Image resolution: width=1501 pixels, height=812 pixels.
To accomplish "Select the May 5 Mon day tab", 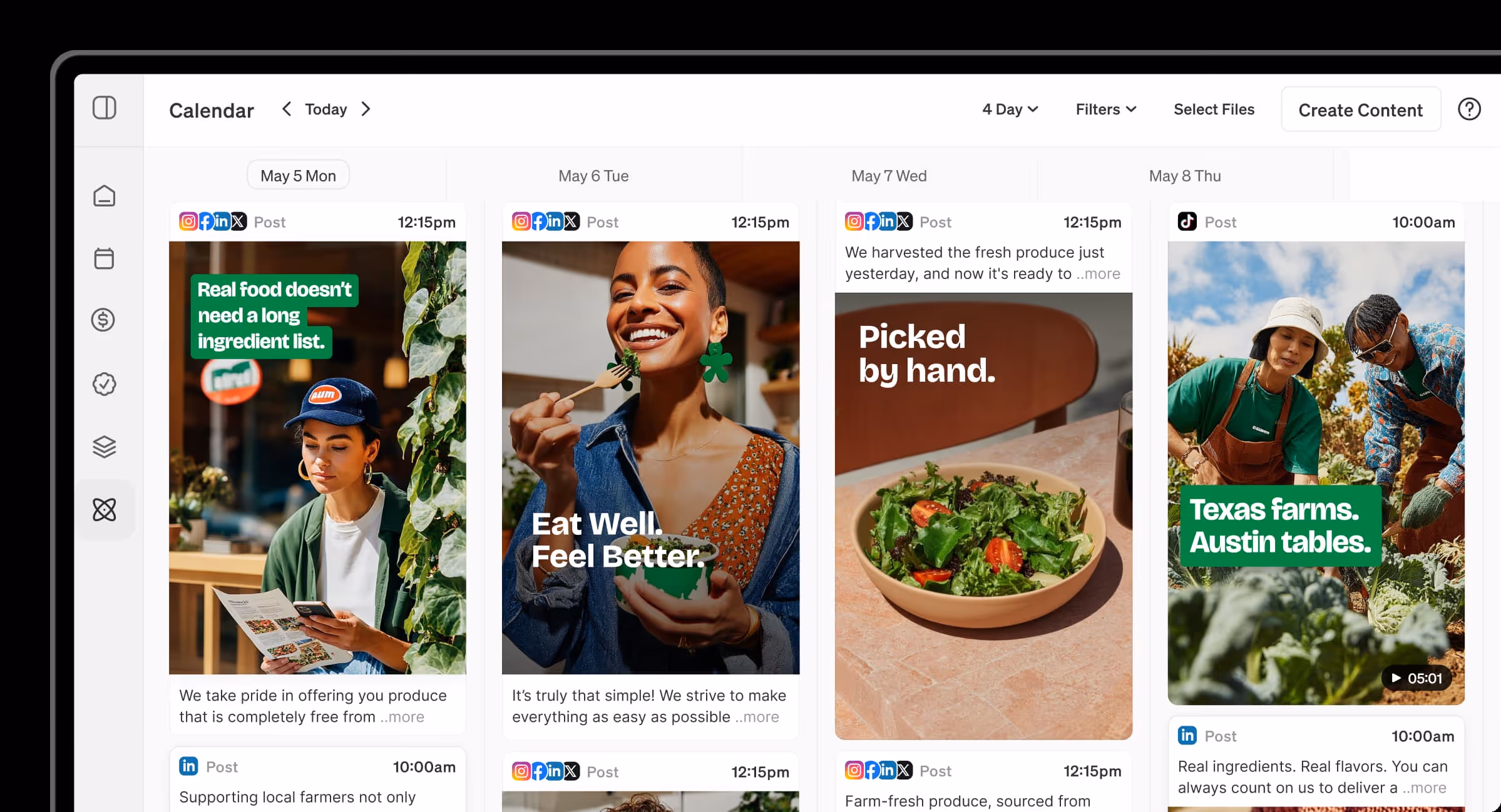I will 298,175.
